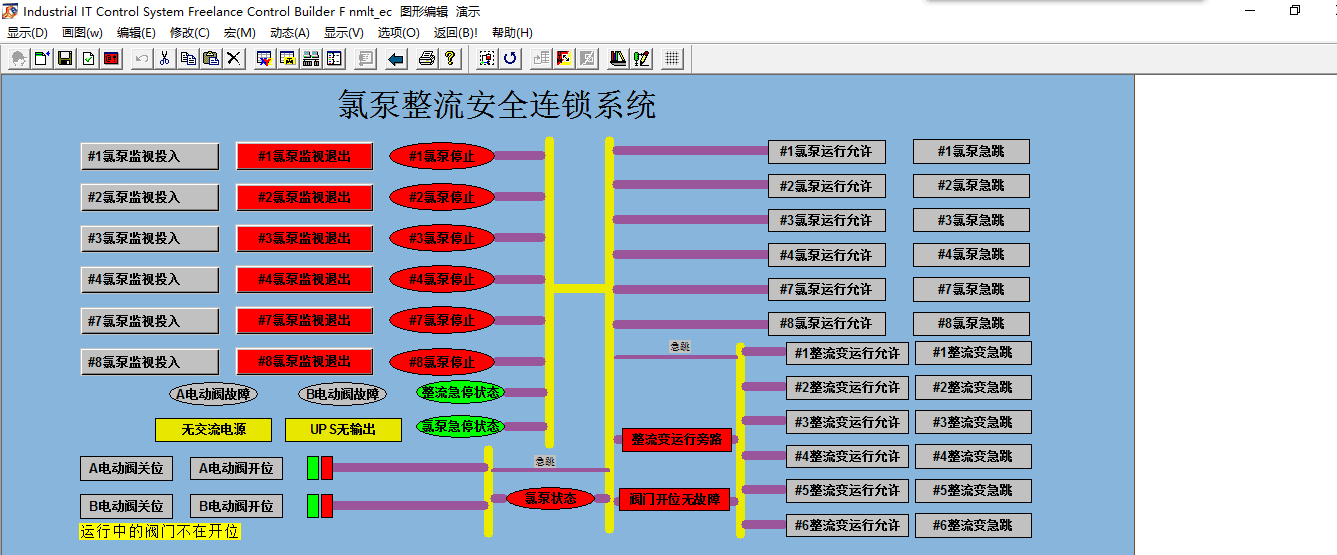Select the red #1氯泵停止 ellipse

[x=442, y=155]
